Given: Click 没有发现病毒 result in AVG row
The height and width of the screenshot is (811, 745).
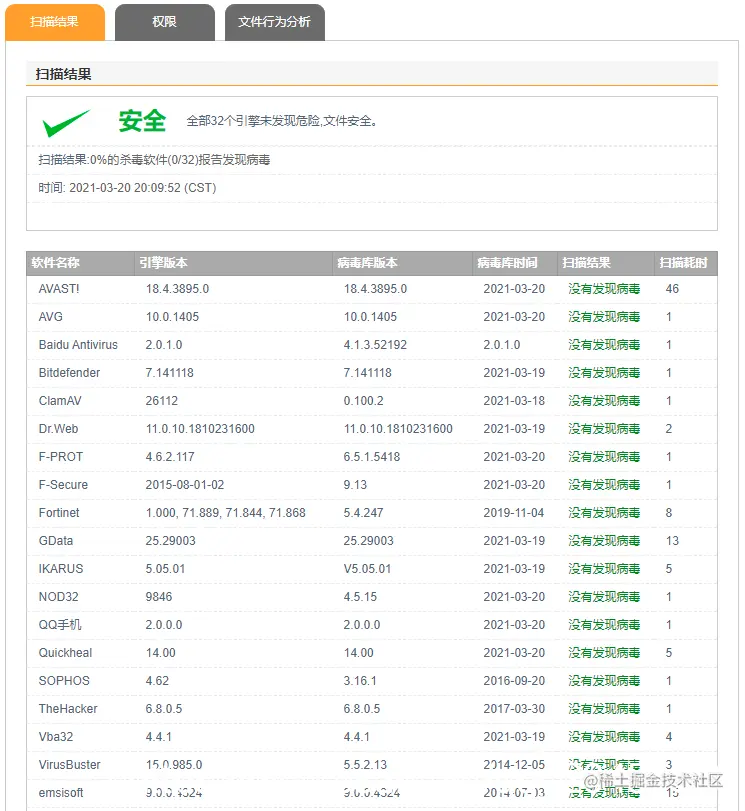Looking at the screenshot, I should click(x=604, y=317).
